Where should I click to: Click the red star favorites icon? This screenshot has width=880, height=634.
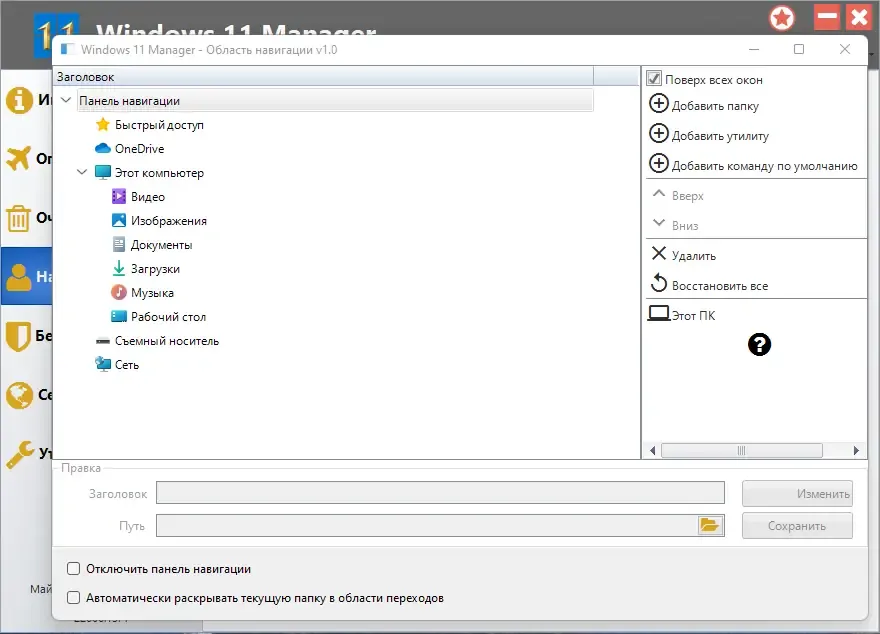pos(782,18)
